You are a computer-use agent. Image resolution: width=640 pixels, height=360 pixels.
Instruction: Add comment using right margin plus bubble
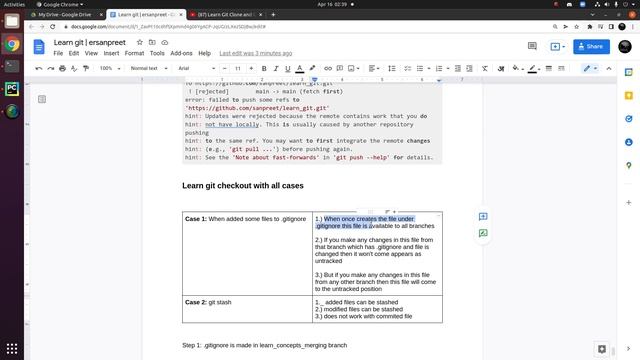coord(483,216)
